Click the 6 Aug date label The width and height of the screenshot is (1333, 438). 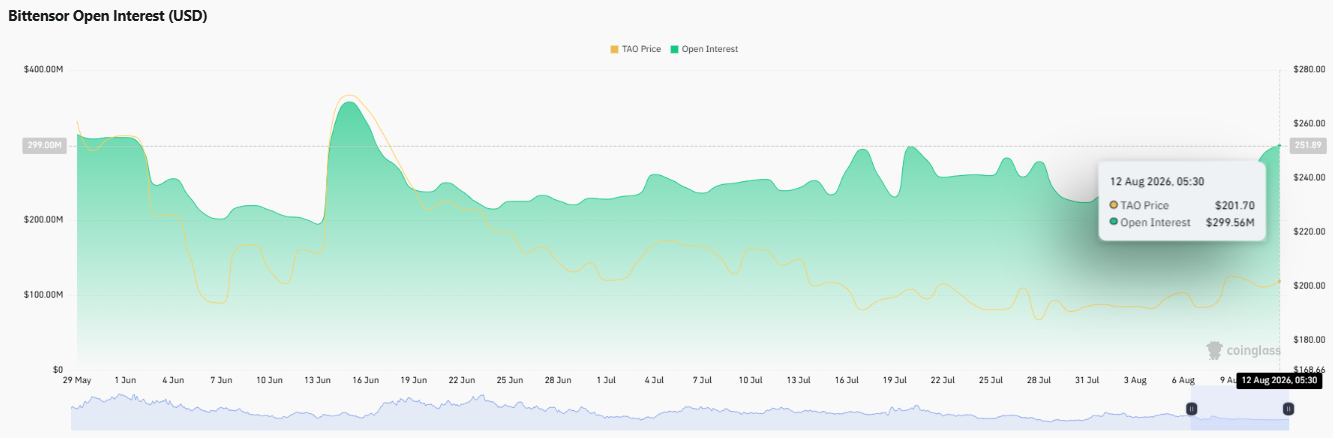click(x=1184, y=381)
